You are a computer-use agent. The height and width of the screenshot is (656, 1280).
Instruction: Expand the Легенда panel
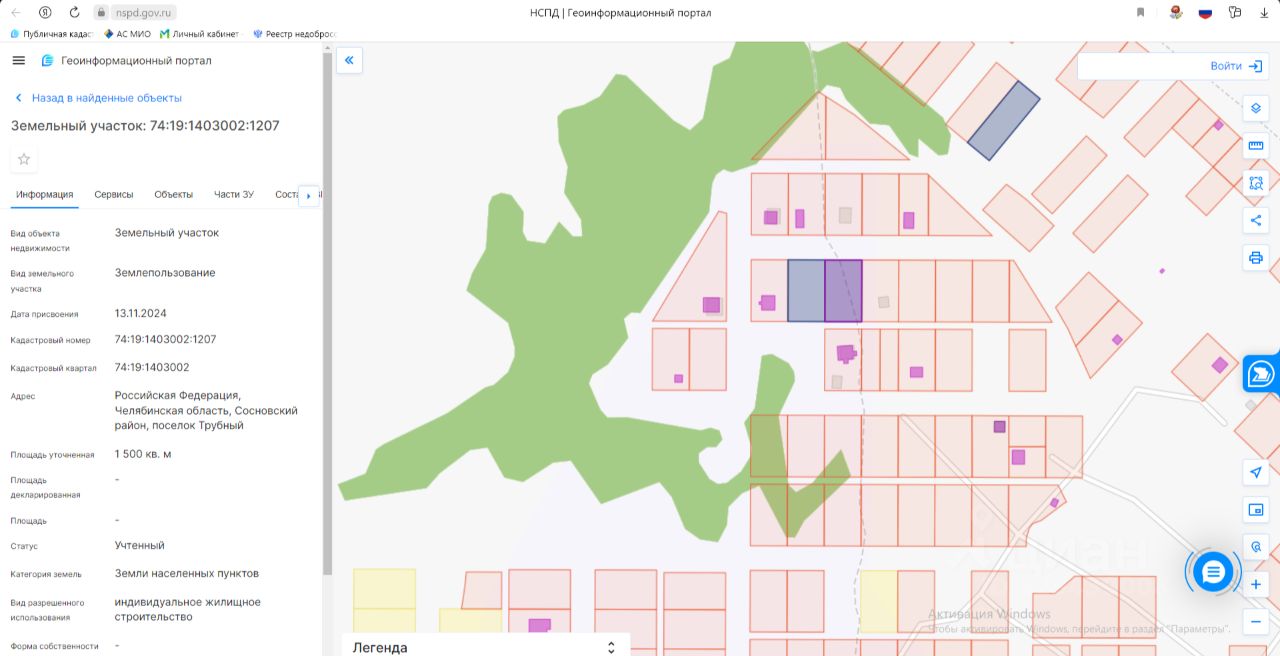611,647
